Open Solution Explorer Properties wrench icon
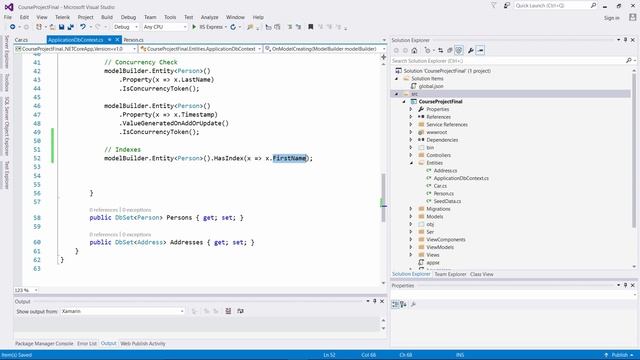 point(471,51)
